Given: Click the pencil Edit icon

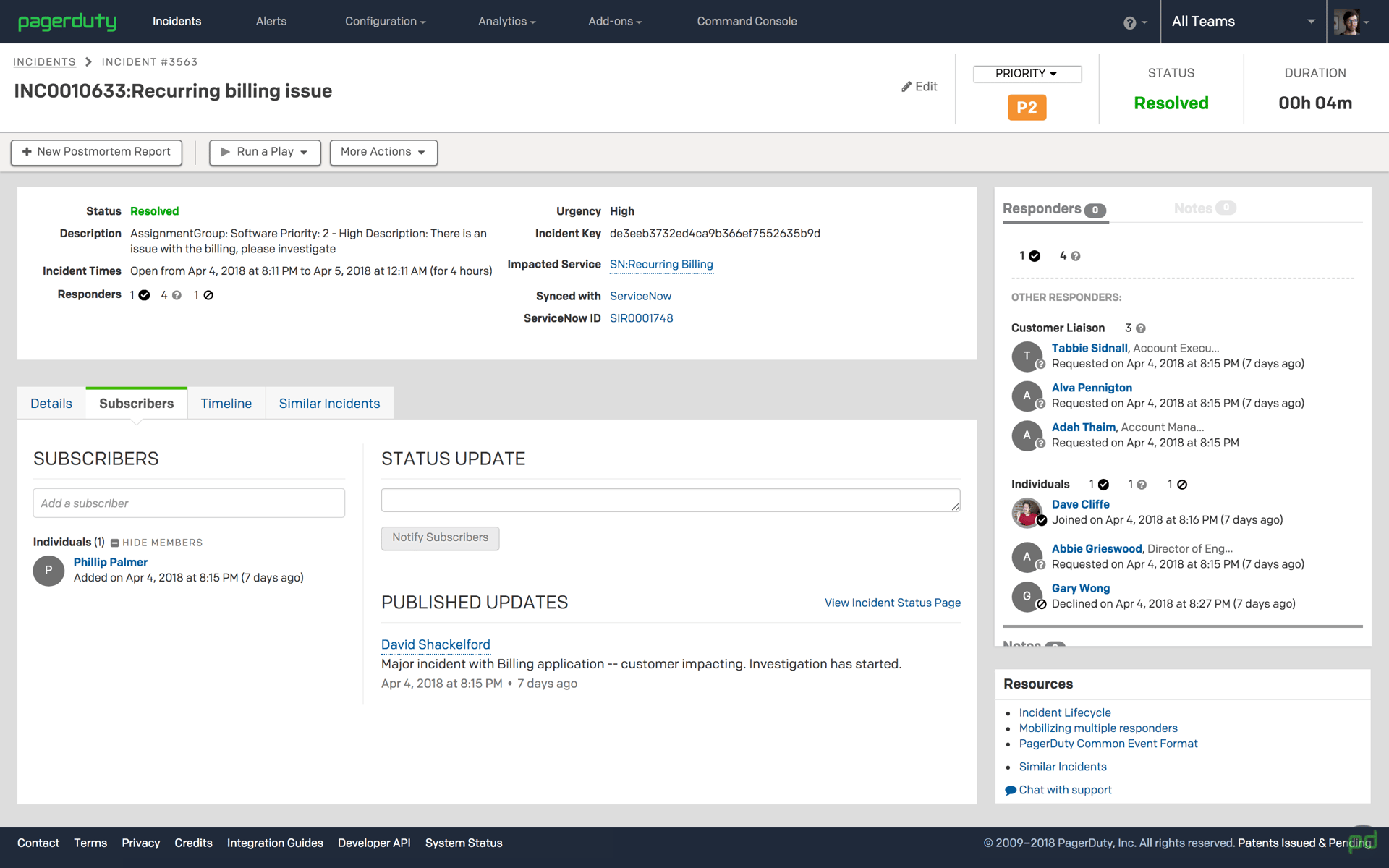Looking at the screenshot, I should click(x=906, y=87).
